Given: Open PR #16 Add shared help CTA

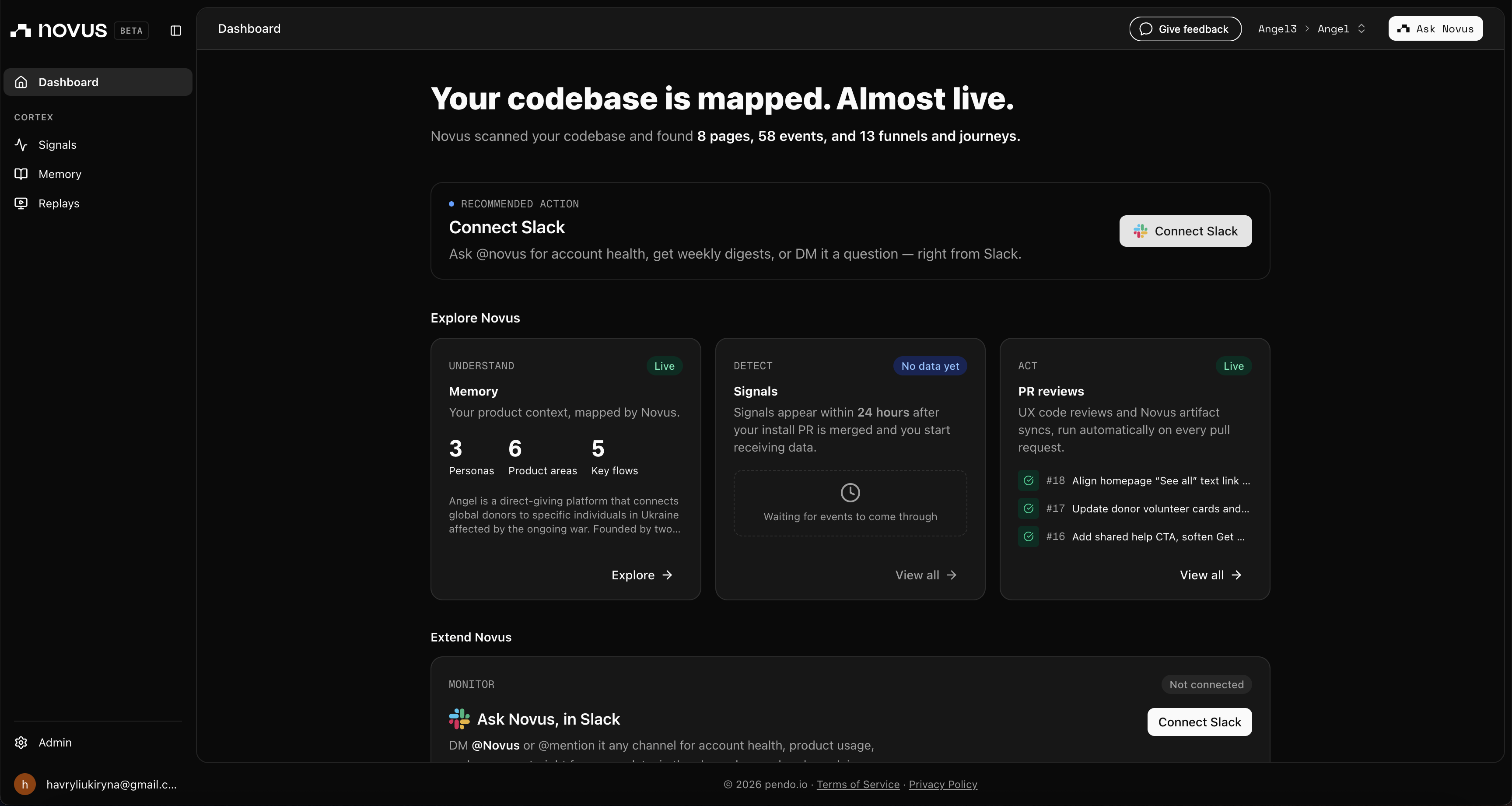Looking at the screenshot, I should [x=1134, y=537].
